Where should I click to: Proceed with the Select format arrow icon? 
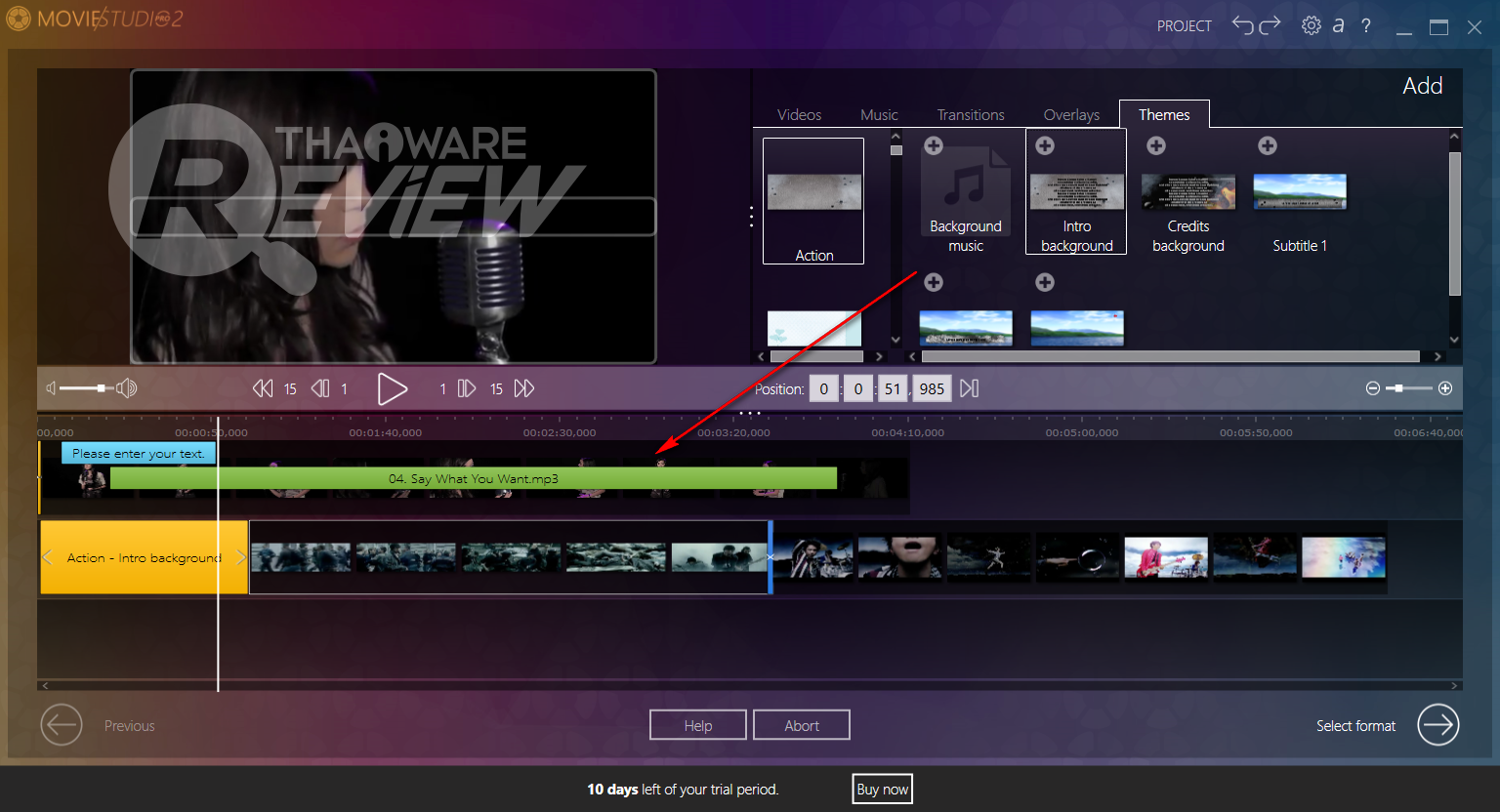(x=1438, y=725)
